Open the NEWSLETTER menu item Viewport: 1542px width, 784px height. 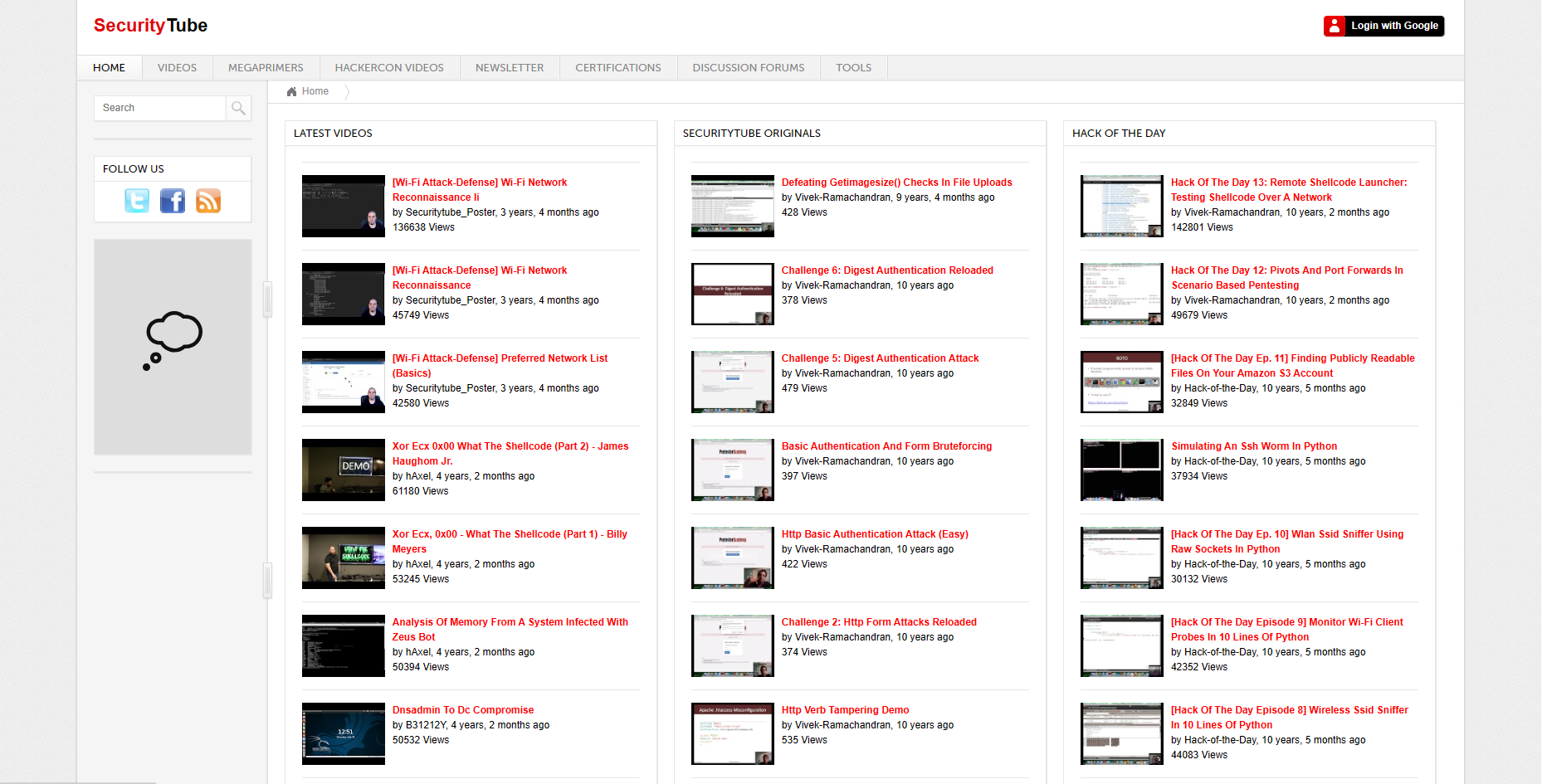pos(510,68)
